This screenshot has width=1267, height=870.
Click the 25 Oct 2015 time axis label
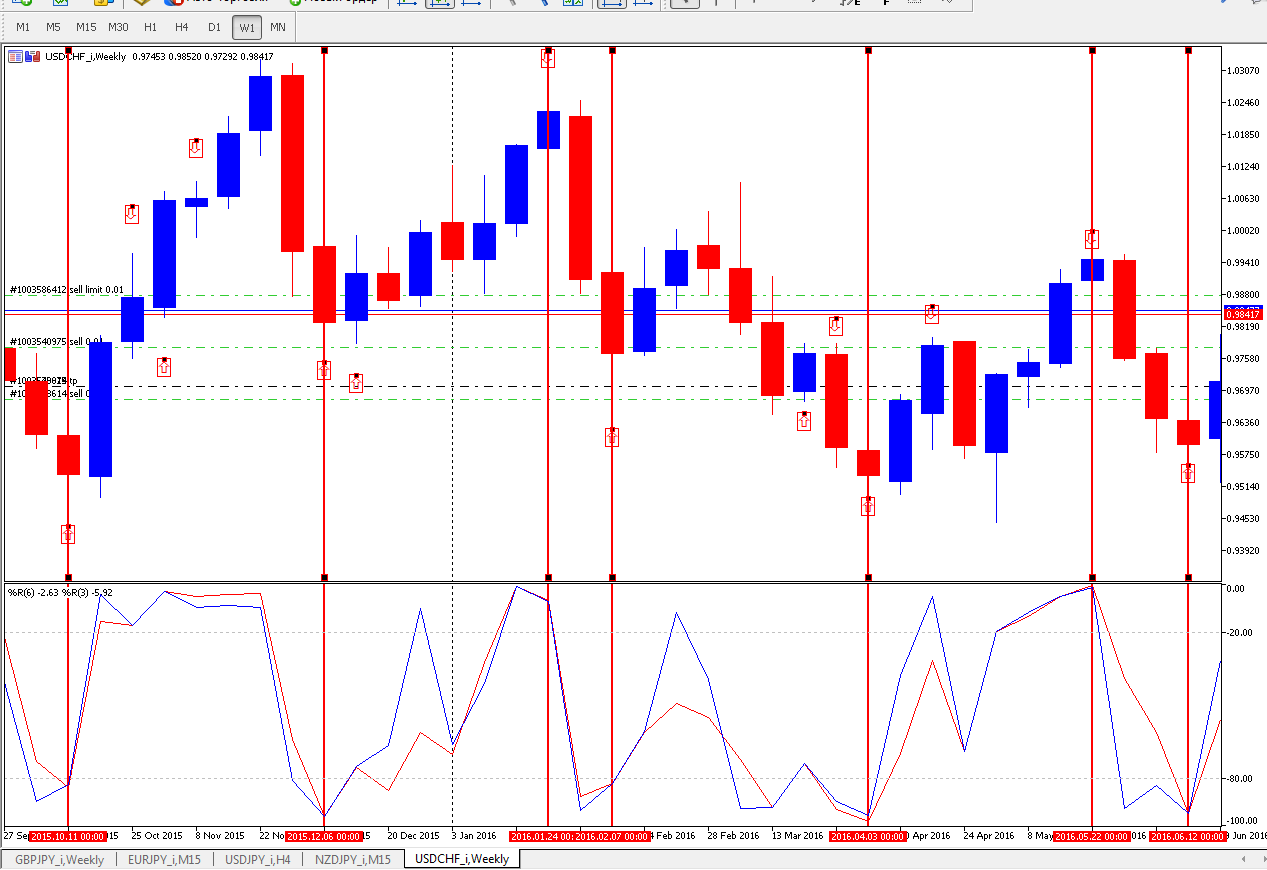(x=157, y=836)
